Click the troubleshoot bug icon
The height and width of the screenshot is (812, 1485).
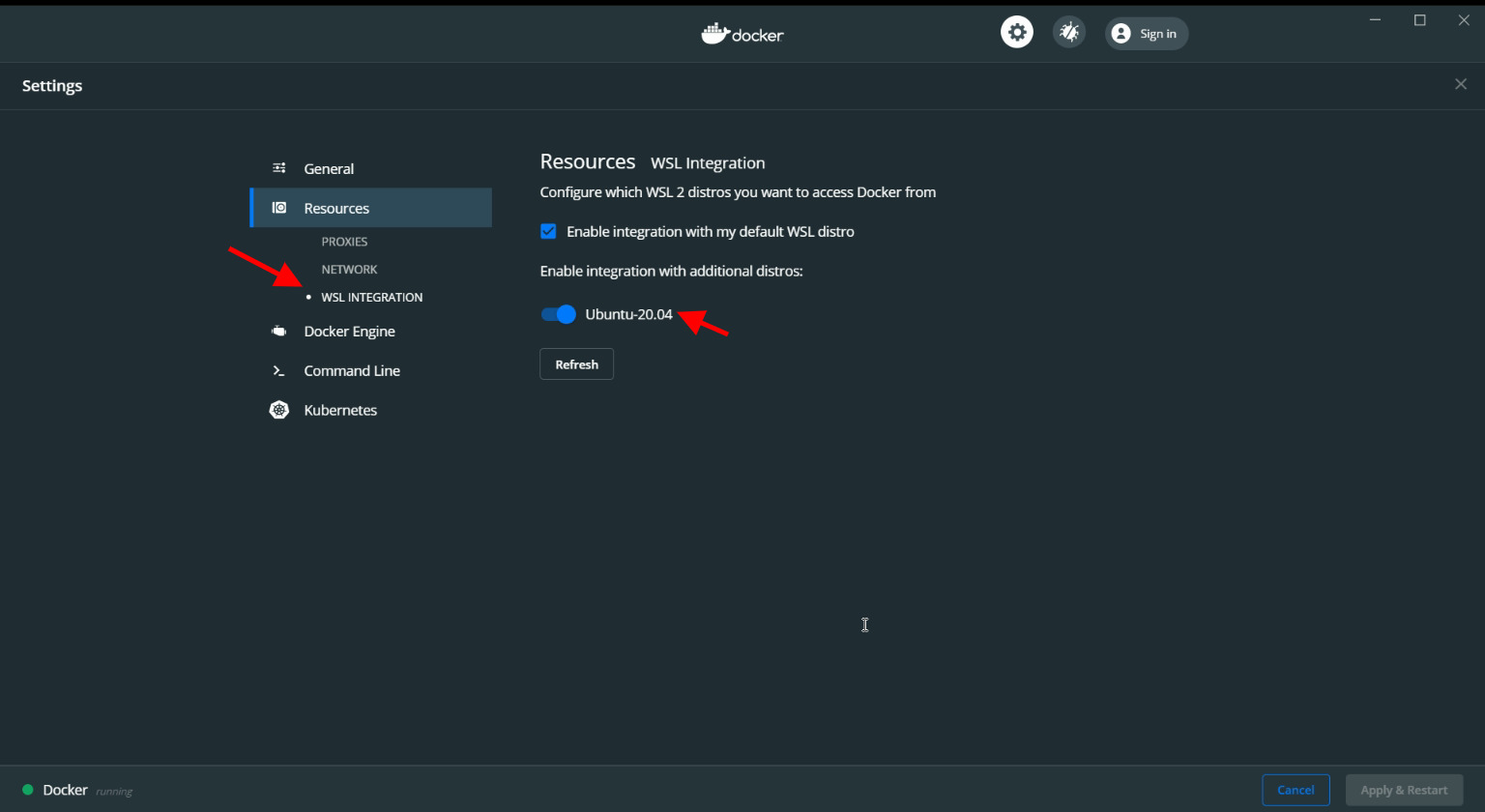click(x=1068, y=32)
